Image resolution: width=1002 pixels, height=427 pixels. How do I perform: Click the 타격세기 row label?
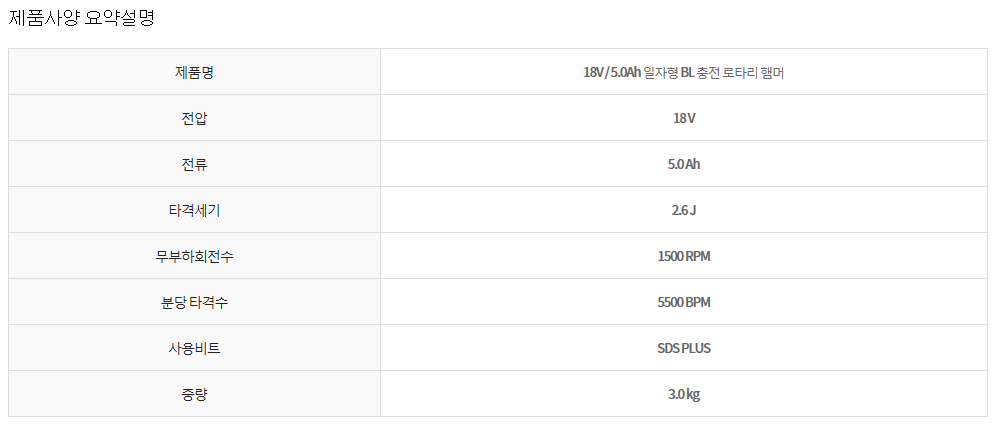click(x=194, y=210)
